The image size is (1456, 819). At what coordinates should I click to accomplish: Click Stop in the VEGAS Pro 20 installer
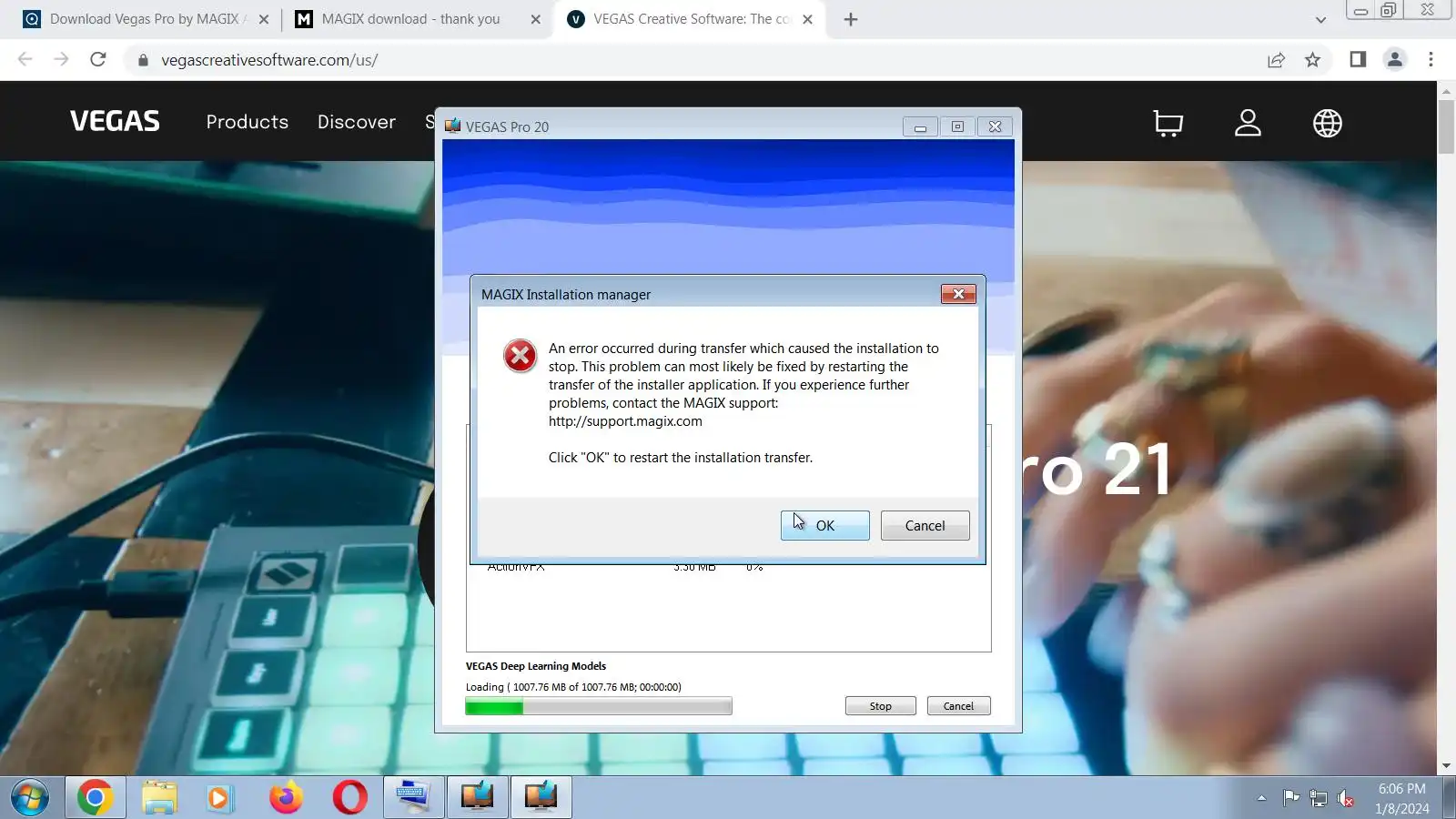[880, 706]
